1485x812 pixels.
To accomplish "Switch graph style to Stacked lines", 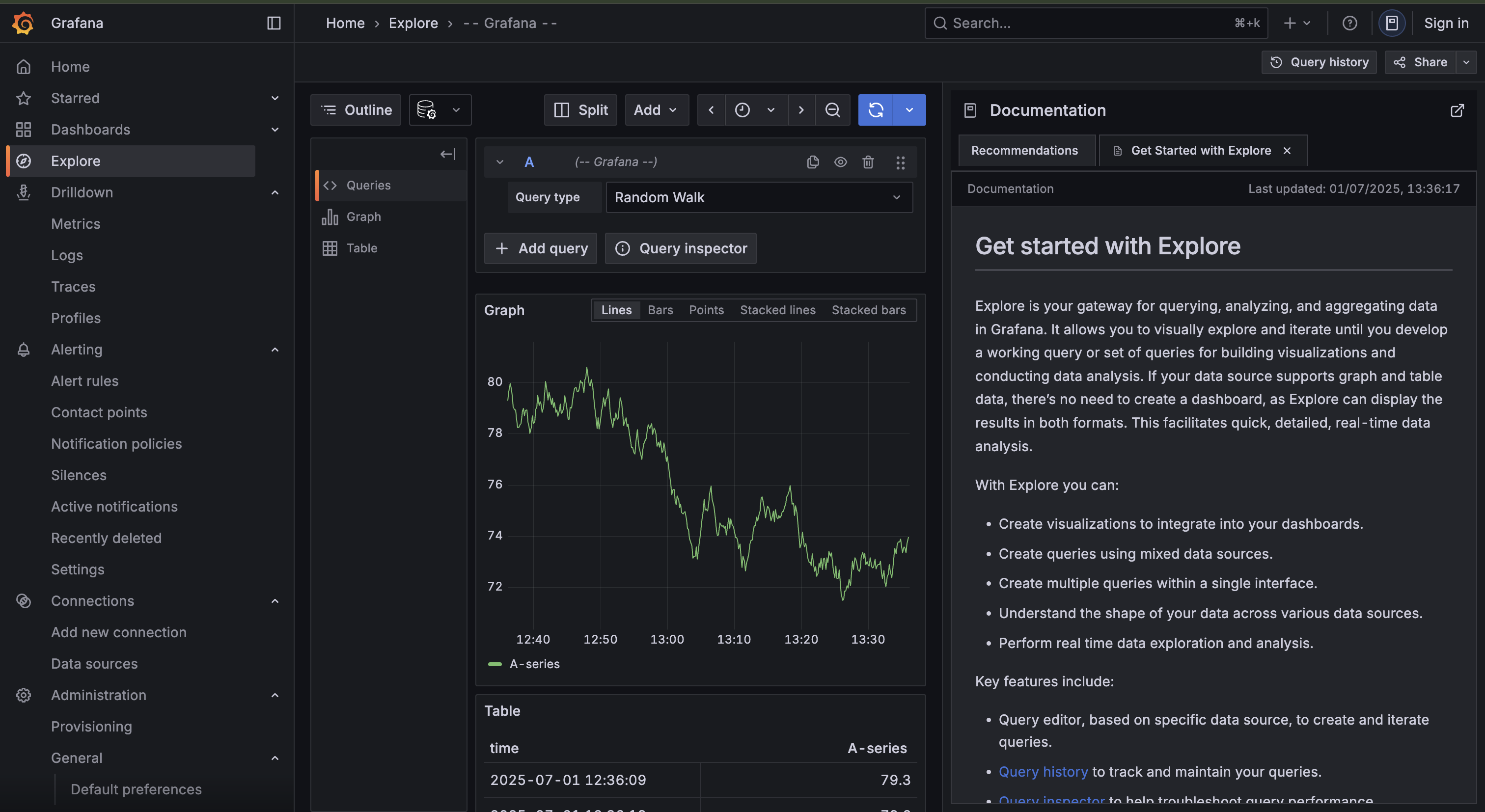I will tap(778, 310).
